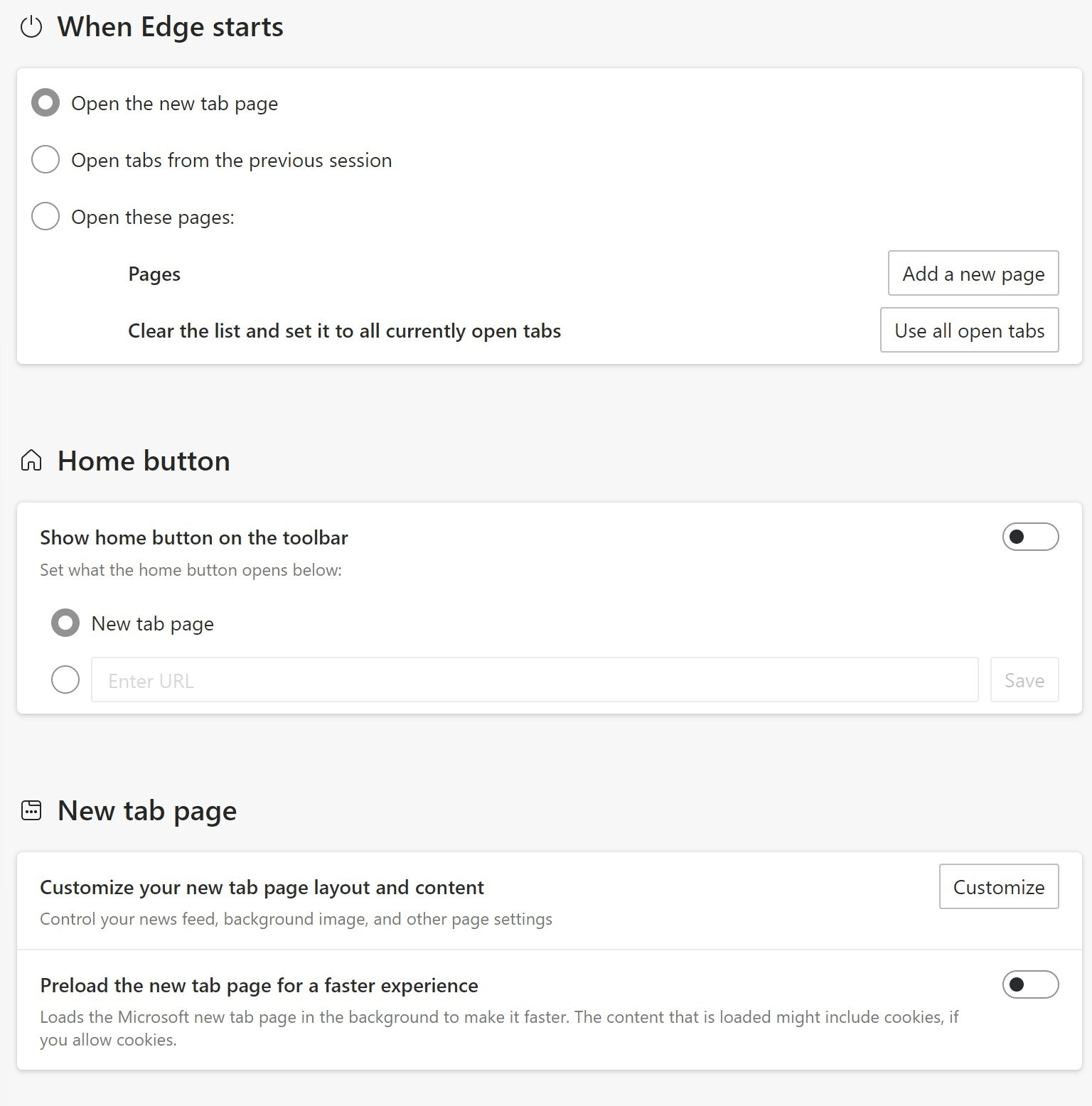The height and width of the screenshot is (1106, 1092).
Task: Click the tab icon beside New tab page heading
Action: (x=31, y=810)
